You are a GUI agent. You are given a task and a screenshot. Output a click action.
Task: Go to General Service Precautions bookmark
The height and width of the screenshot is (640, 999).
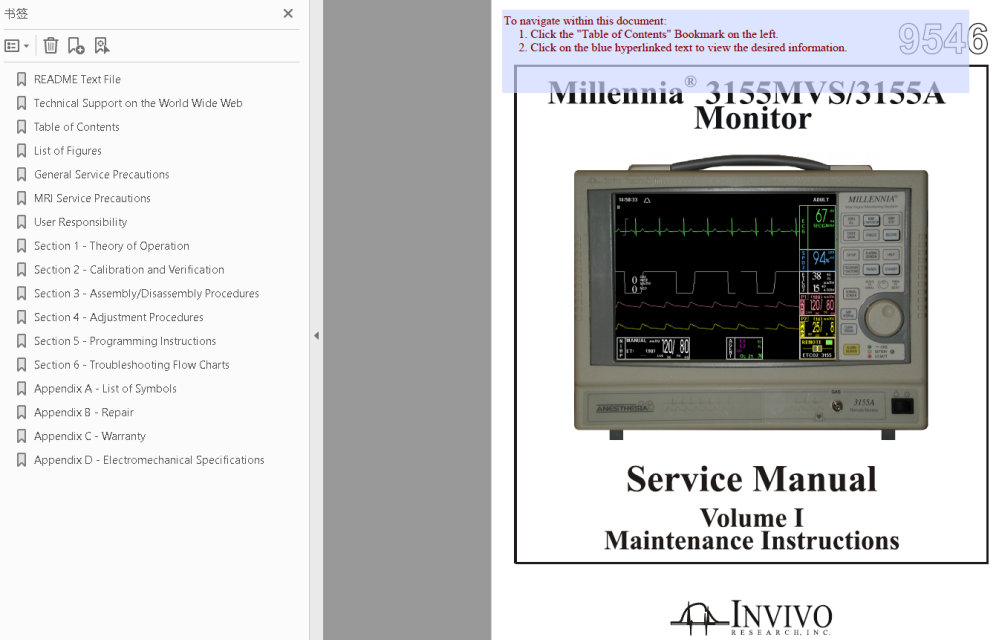click(x=101, y=174)
